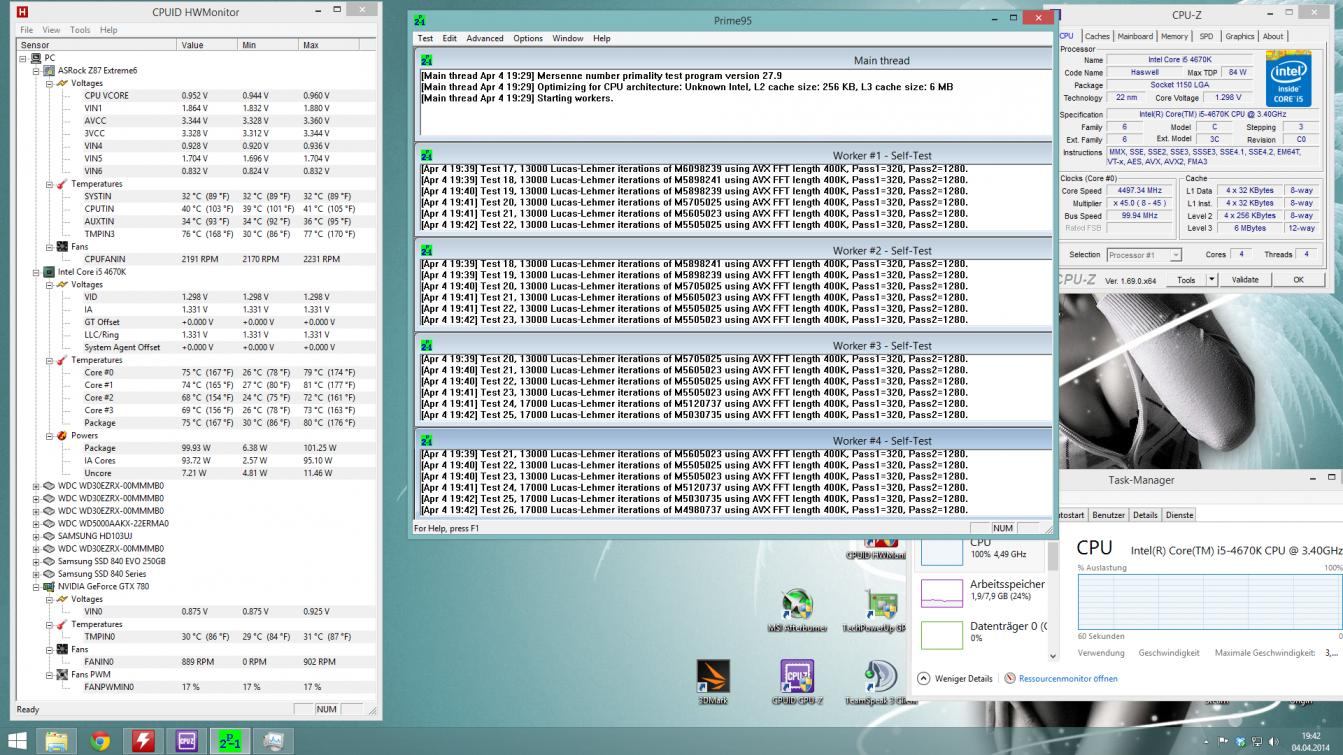
Task: Open MSI Afterburner desktop shortcut
Action: (797, 610)
